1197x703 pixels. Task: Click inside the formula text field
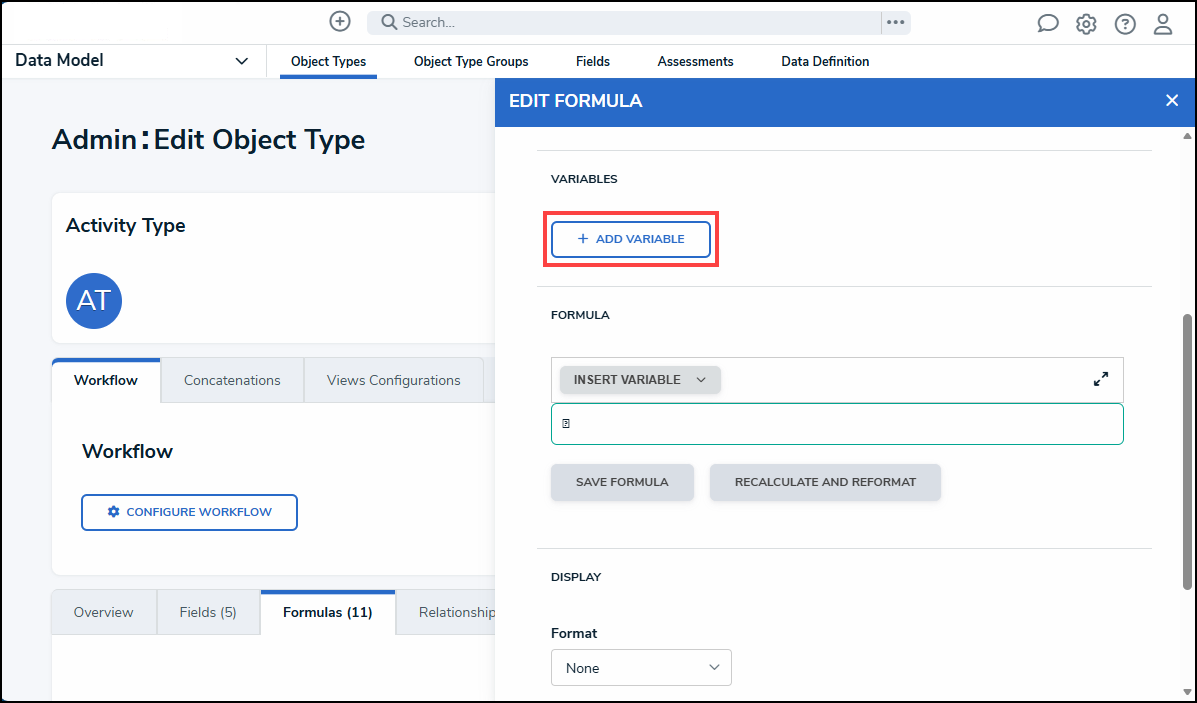(837, 424)
